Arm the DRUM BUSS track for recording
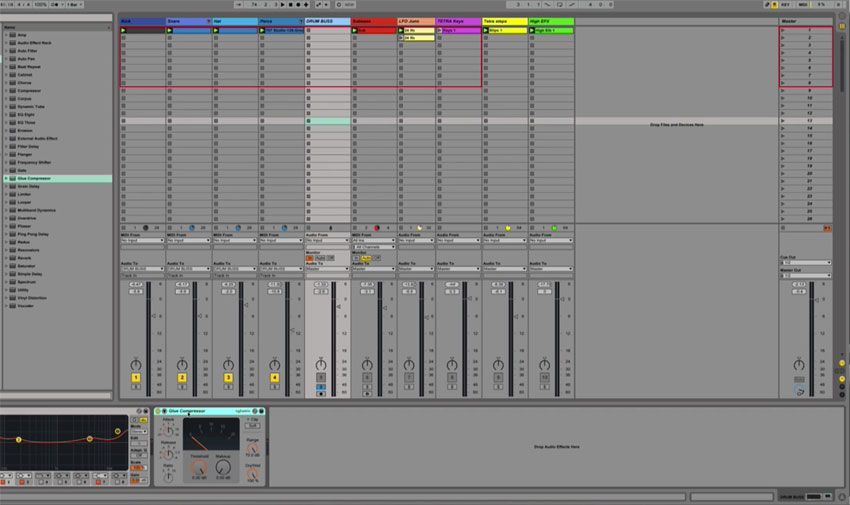Viewport: 850px width, 505px height. click(321, 393)
